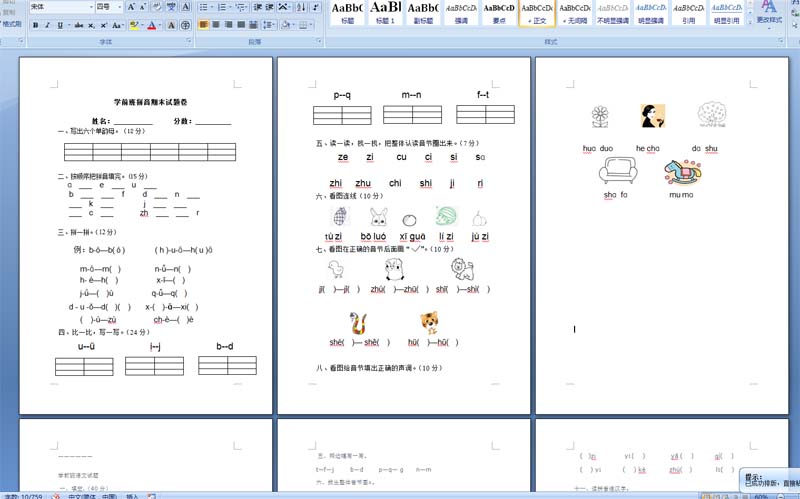
Task: Toggle subscript formatting
Action: (91, 25)
